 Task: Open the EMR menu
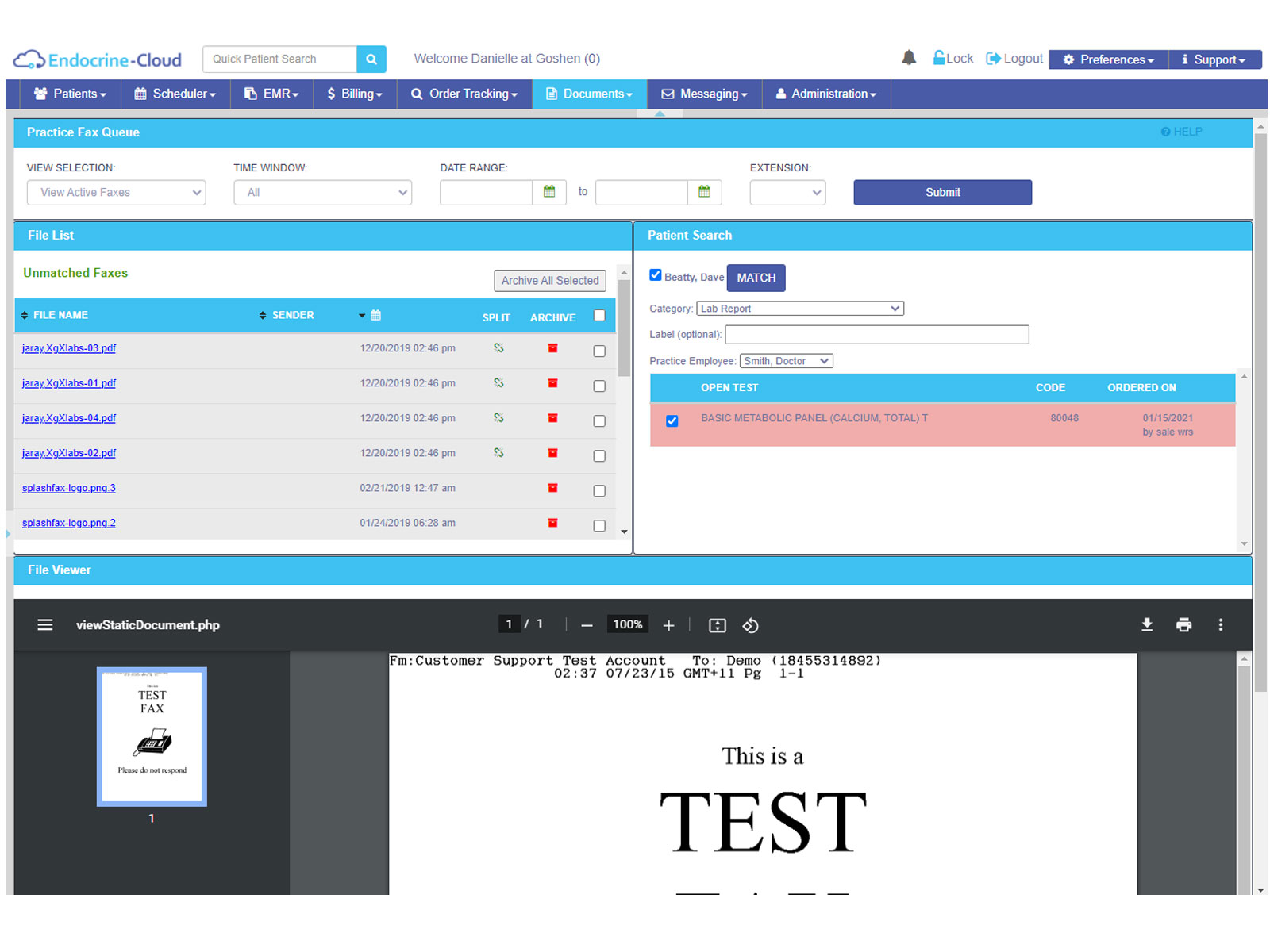coord(271,94)
